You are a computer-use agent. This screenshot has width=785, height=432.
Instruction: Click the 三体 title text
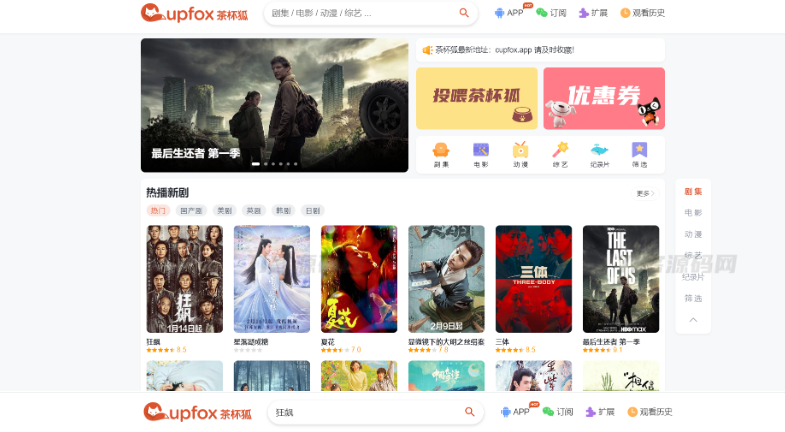[502, 342]
